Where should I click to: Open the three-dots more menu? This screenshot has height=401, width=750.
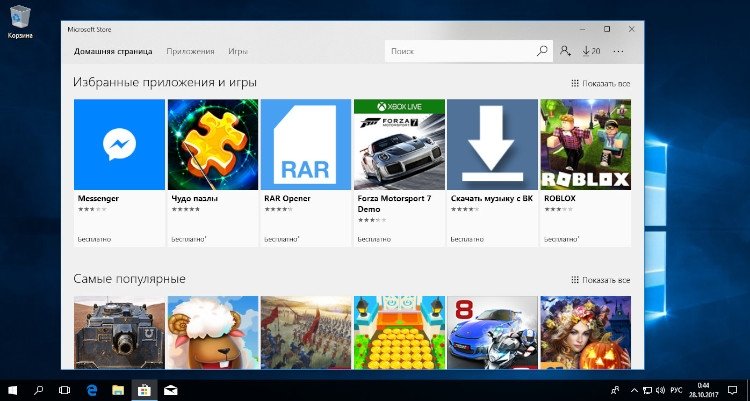coord(618,51)
